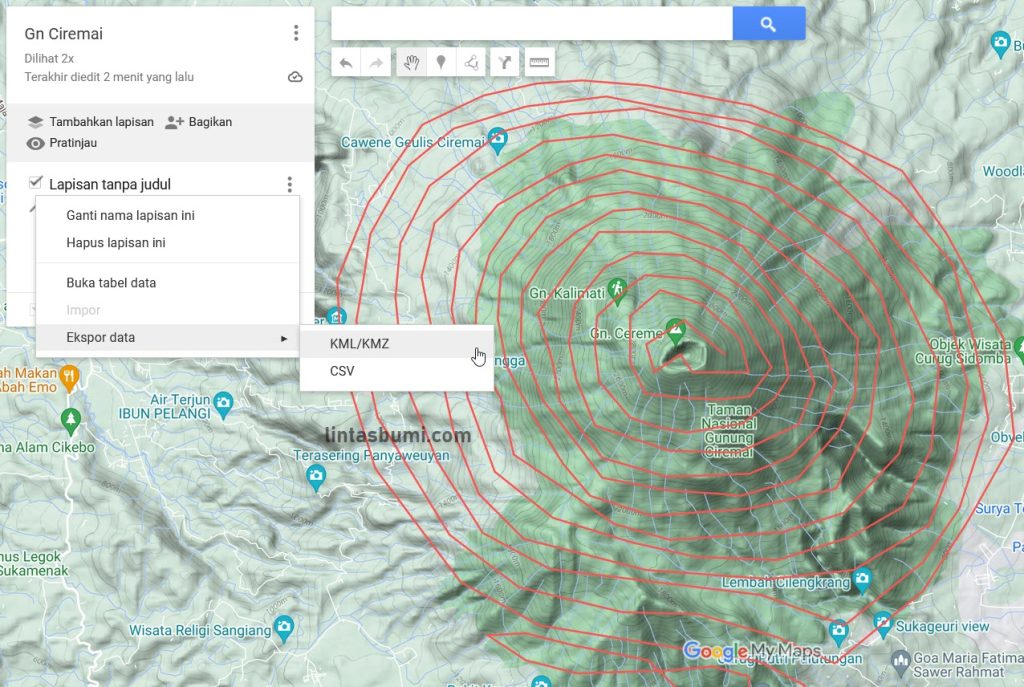This screenshot has height=687, width=1024.
Task: Click the restaurant marker near Abah Emo
Action: (x=69, y=377)
